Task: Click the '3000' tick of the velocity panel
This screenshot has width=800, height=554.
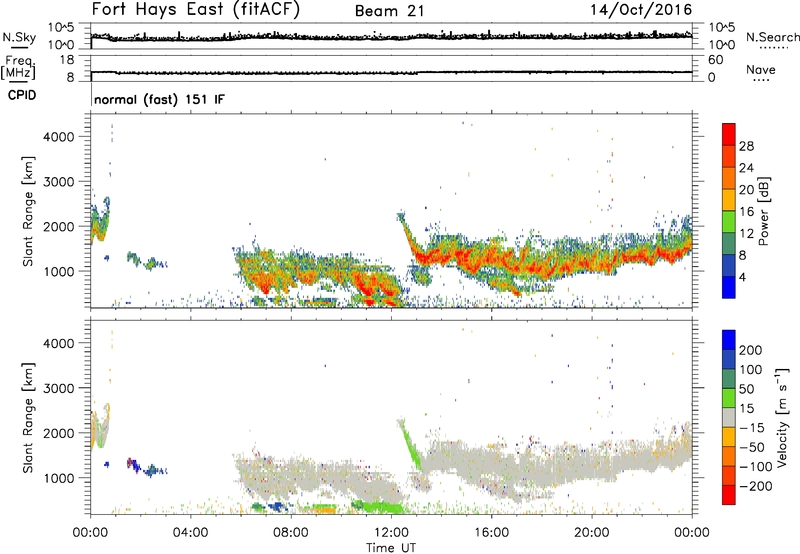Action: (59, 388)
